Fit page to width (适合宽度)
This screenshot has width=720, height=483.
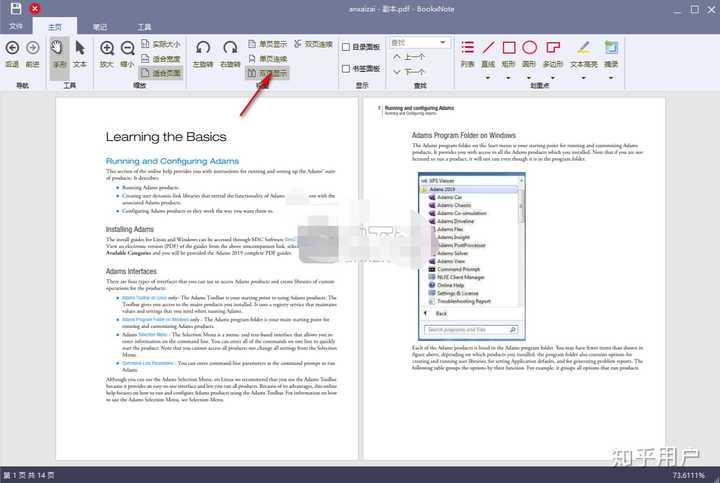click(x=161, y=58)
